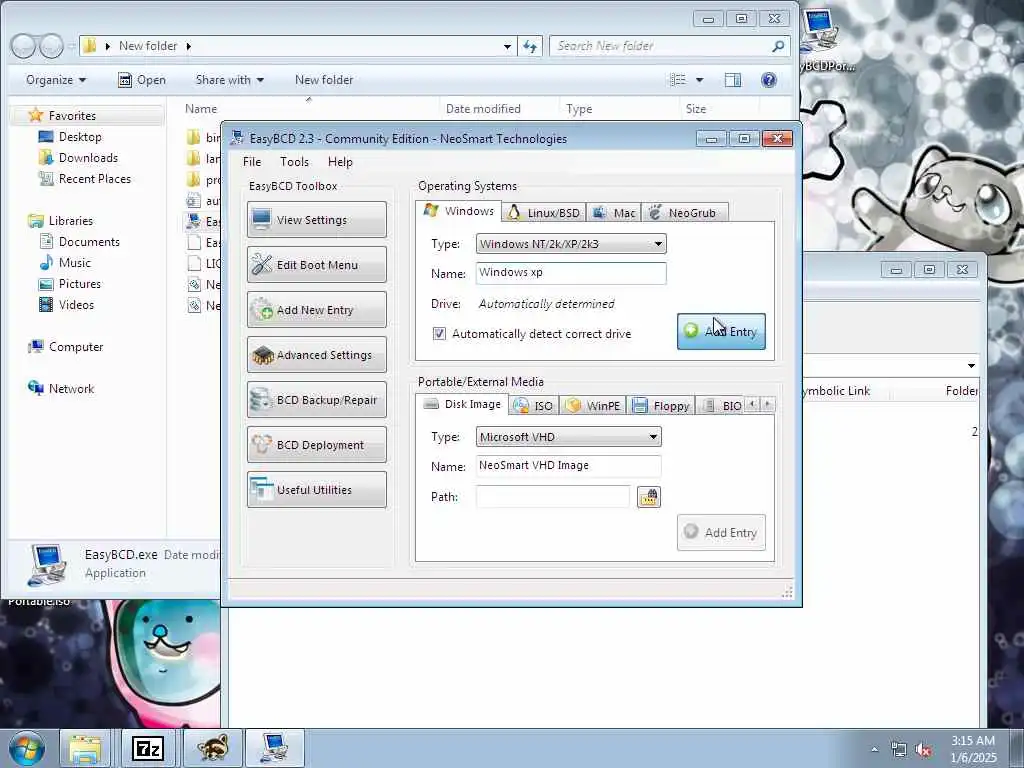Screen dimensions: 1024x768
Task: Switch to the Floppy tab
Action: [660, 406]
